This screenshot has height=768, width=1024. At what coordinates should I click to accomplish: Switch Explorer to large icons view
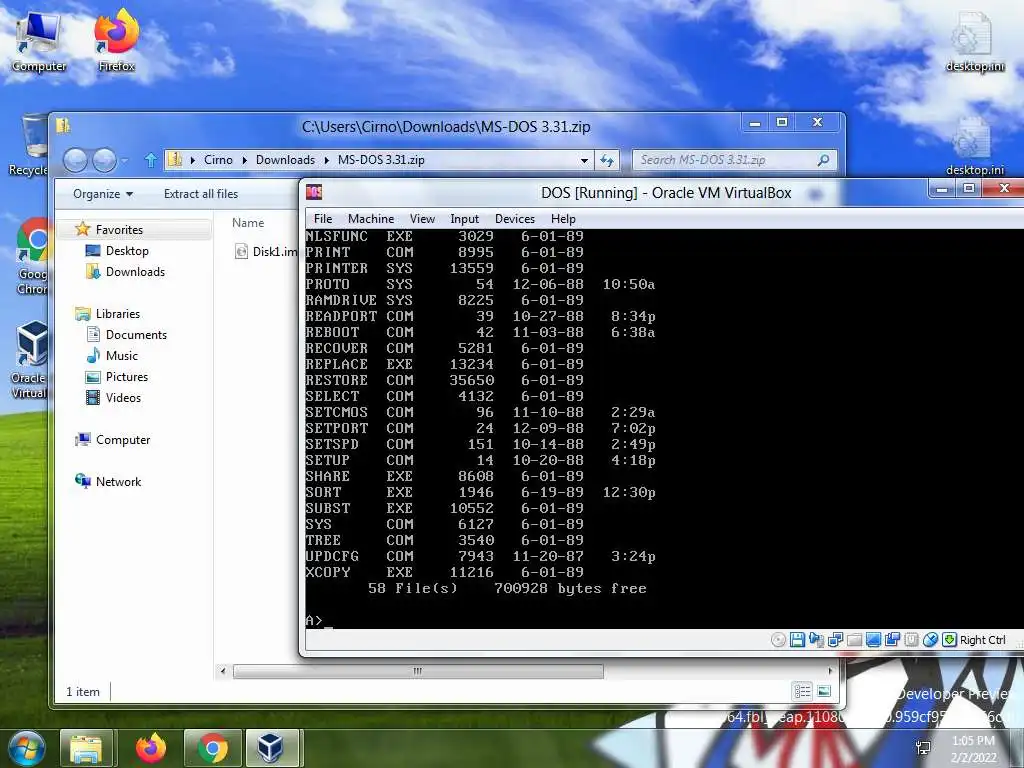point(824,691)
